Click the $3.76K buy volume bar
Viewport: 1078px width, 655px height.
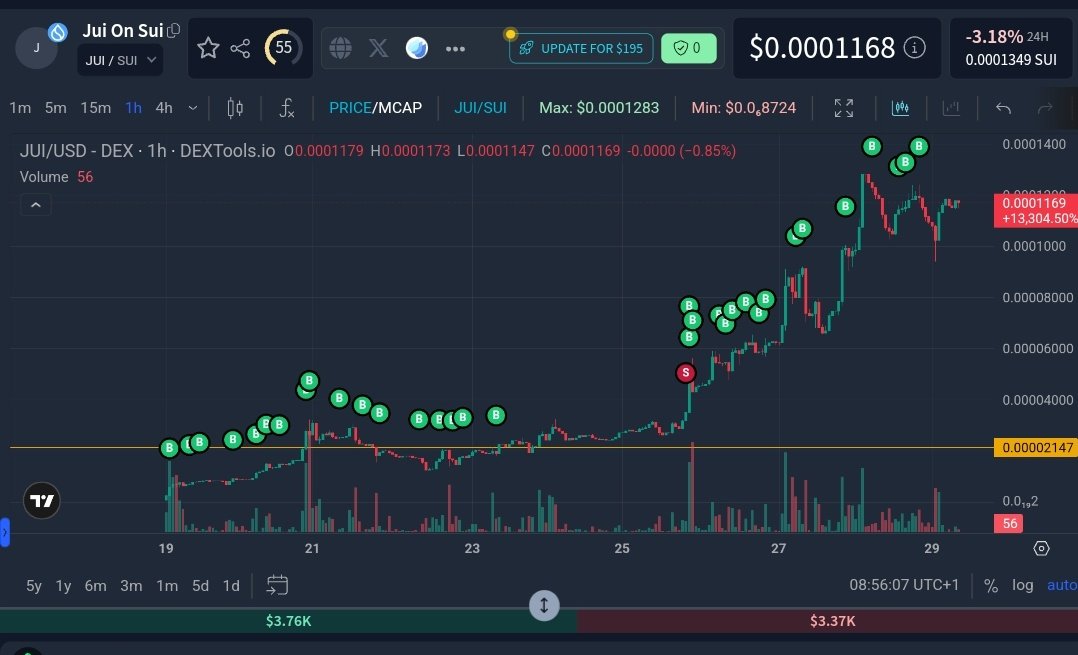289,621
